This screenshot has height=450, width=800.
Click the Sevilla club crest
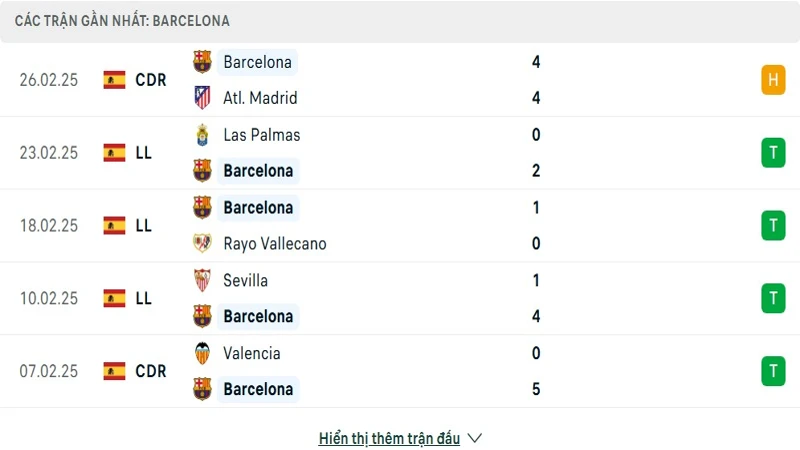tap(203, 281)
